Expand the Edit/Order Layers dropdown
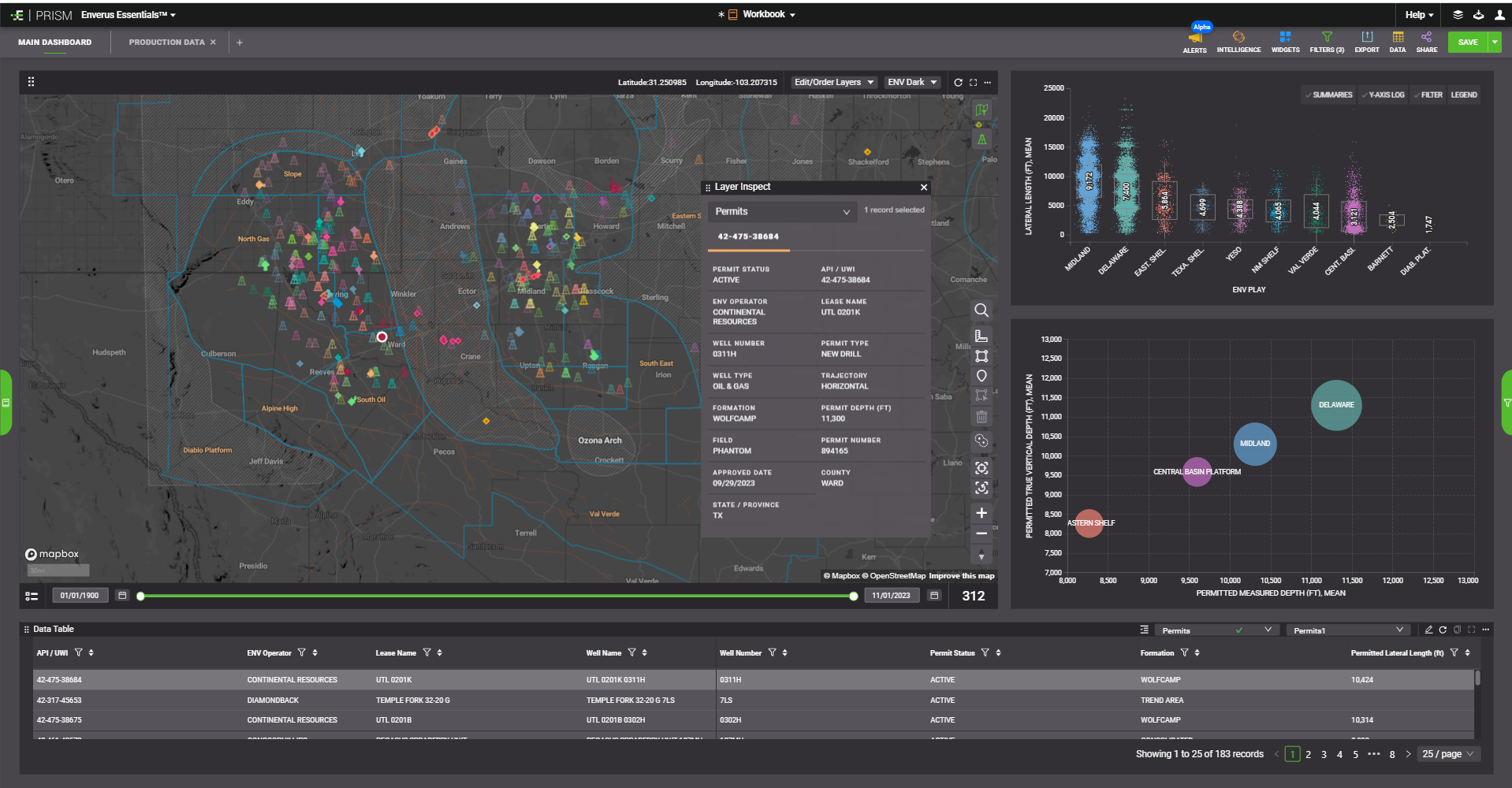This screenshot has width=1512, height=788. click(833, 83)
